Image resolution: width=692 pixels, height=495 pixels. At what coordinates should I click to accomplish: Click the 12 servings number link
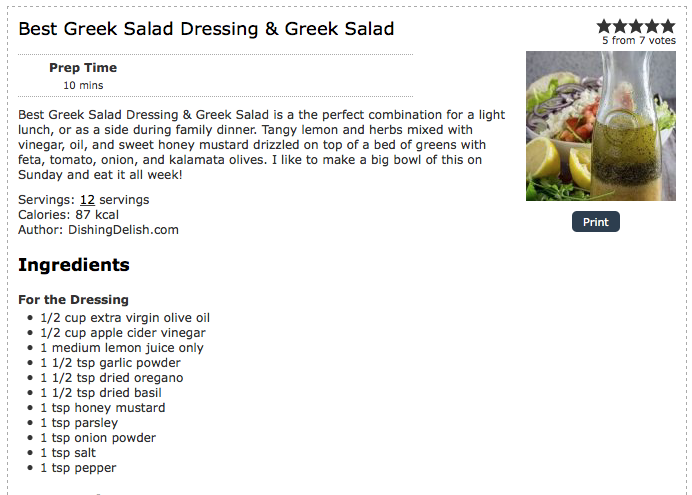[87, 200]
